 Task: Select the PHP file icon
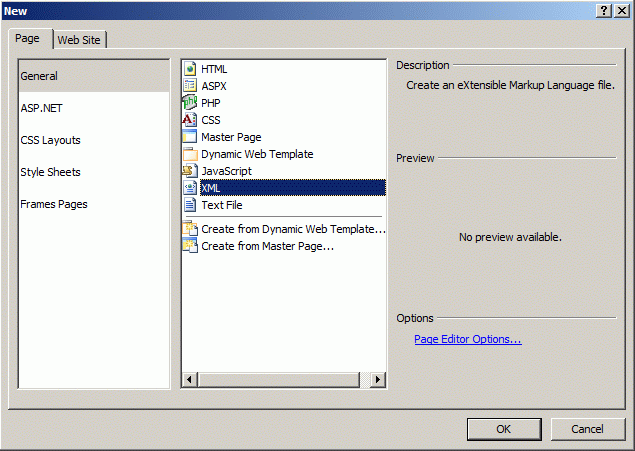coord(190,103)
